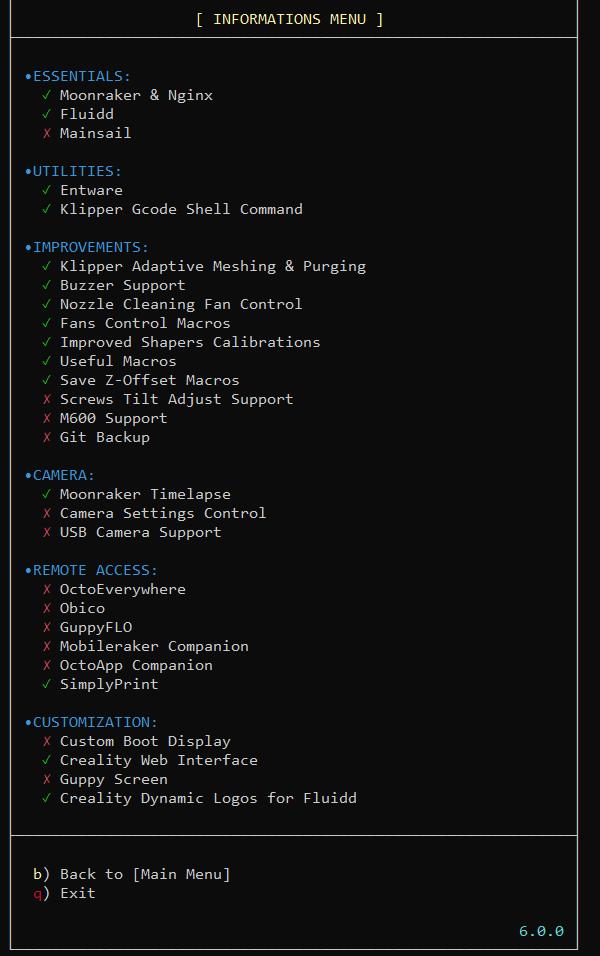600x956 pixels.
Task: Click the checkmark next to Moonraker Timelapse
Action: coord(47,494)
